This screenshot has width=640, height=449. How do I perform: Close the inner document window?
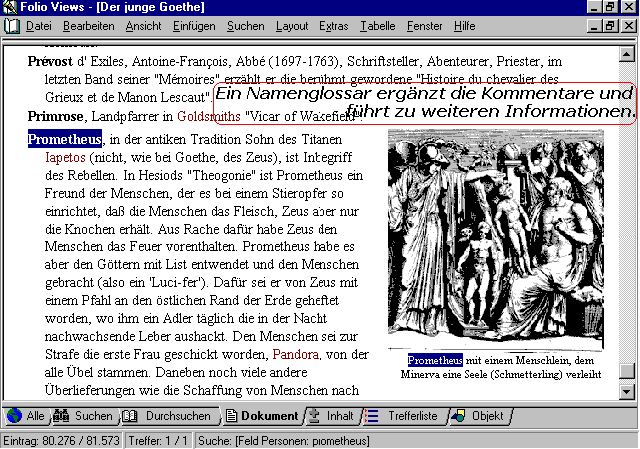pos(629,27)
